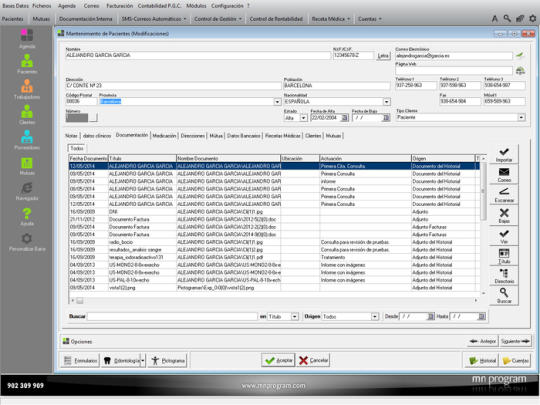This screenshot has height=405, width=540.
Task: Open Clientes in the left sidebar
Action: click(x=27, y=115)
